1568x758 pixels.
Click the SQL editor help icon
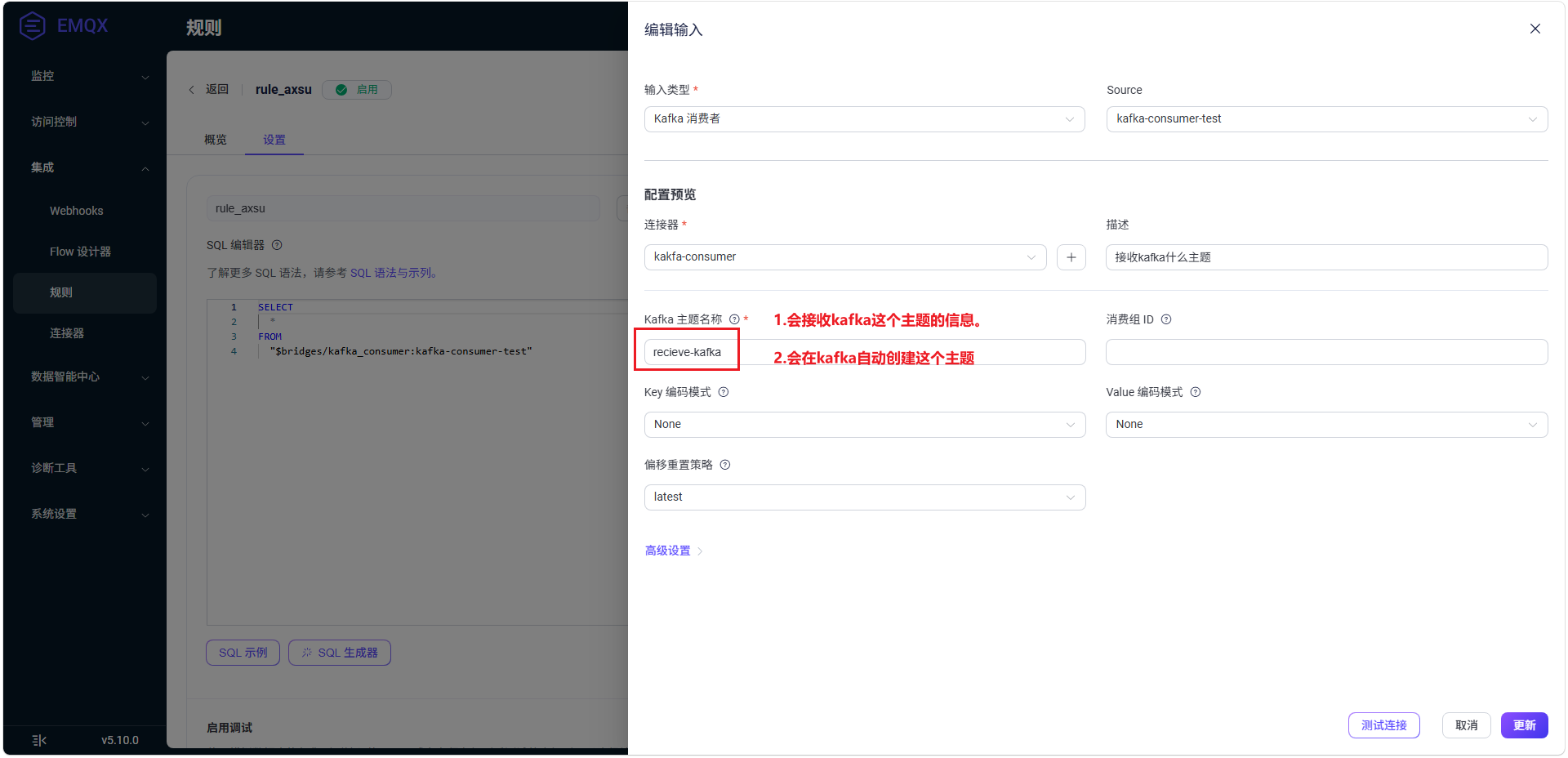point(277,245)
